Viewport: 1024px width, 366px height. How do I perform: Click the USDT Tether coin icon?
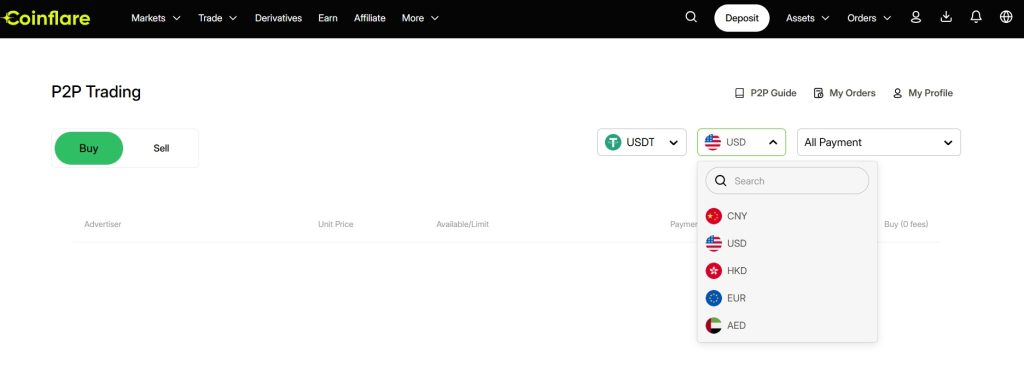(x=613, y=142)
